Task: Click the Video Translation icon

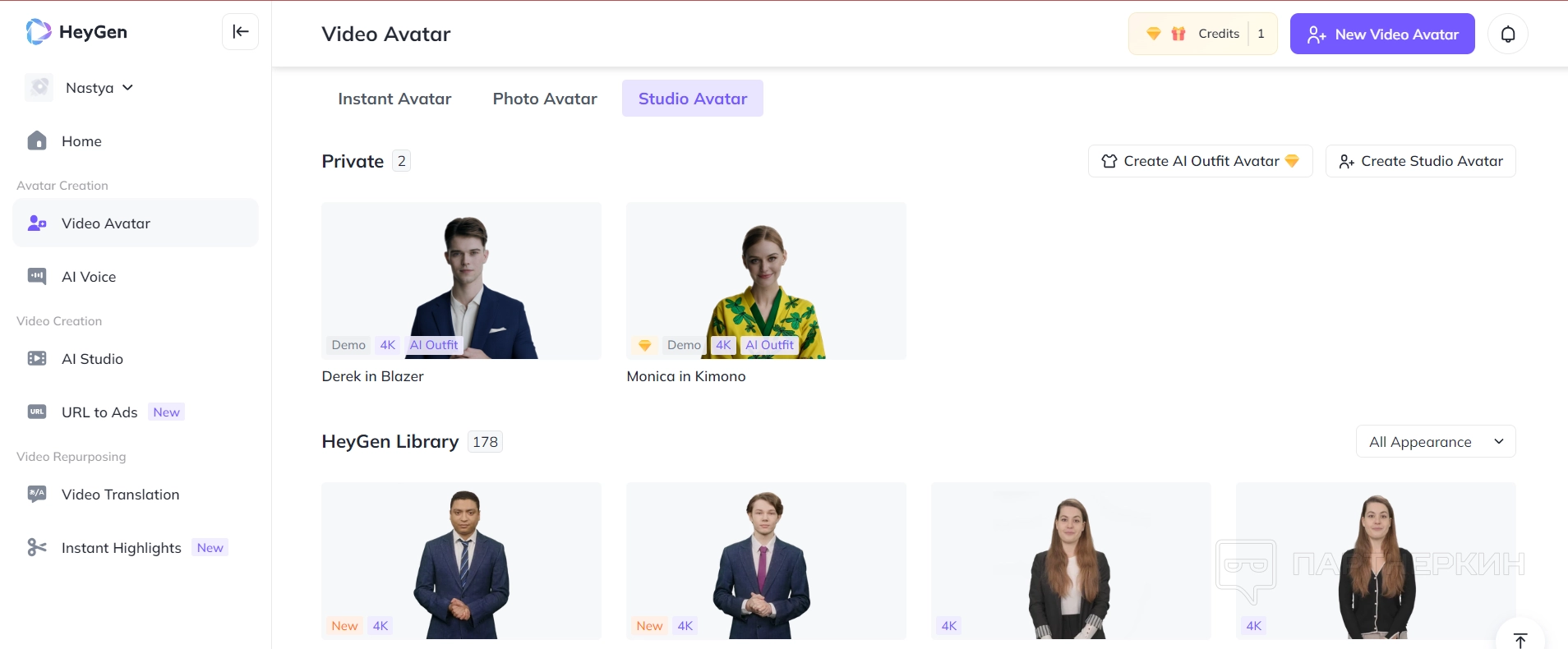Action: point(37,495)
